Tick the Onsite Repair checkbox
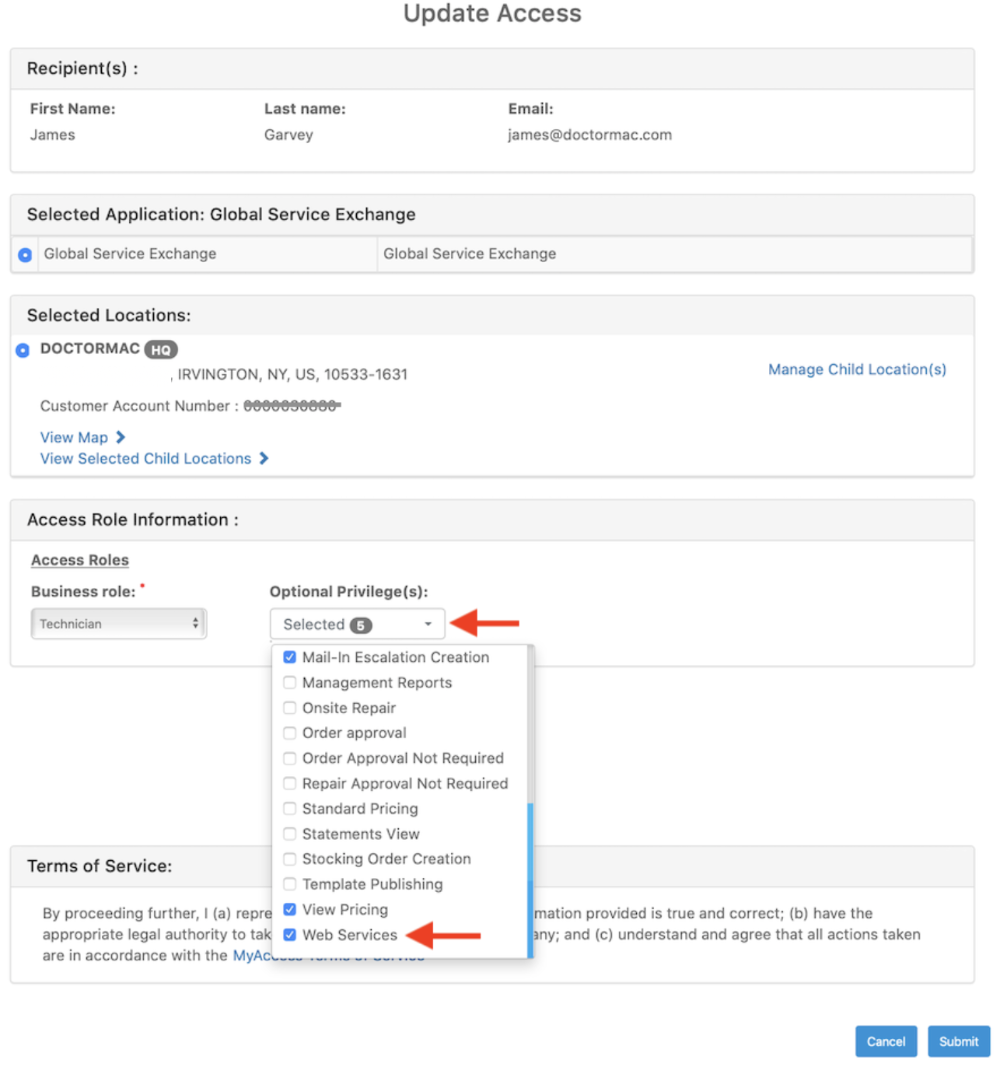 click(290, 708)
